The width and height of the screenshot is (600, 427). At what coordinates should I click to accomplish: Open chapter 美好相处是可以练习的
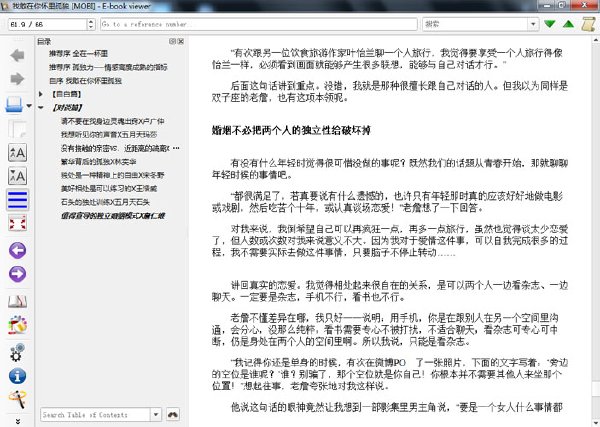(x=109, y=188)
